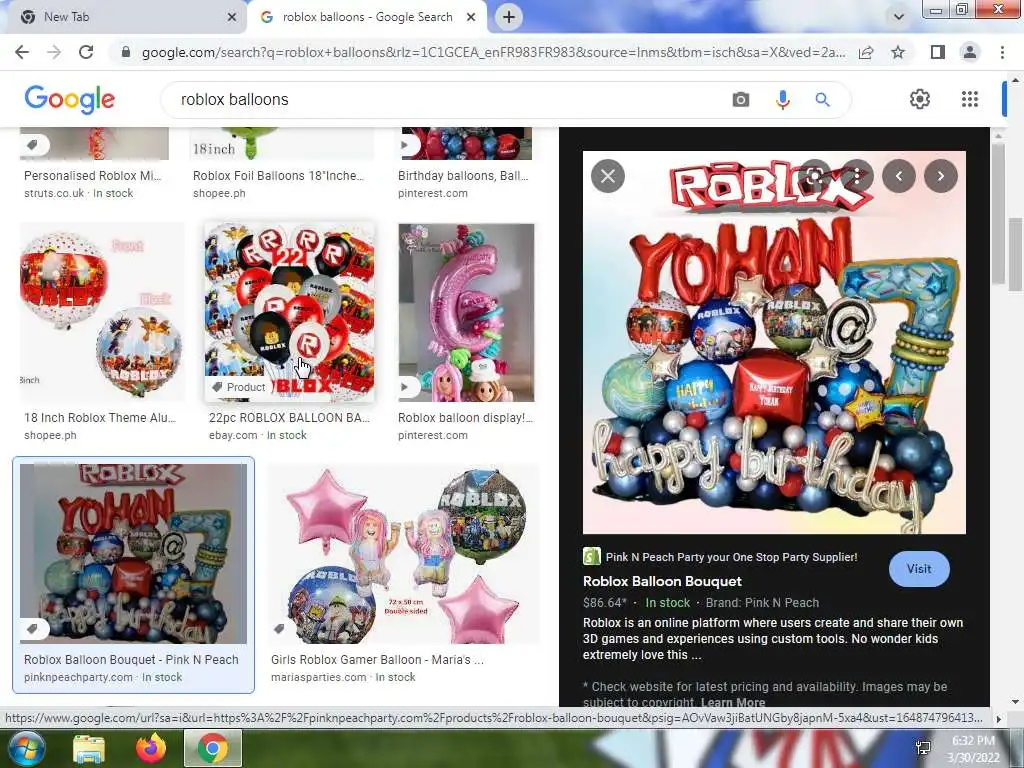This screenshot has height=768, width=1024.
Task: Open the Google apps grid
Action: 970,99
